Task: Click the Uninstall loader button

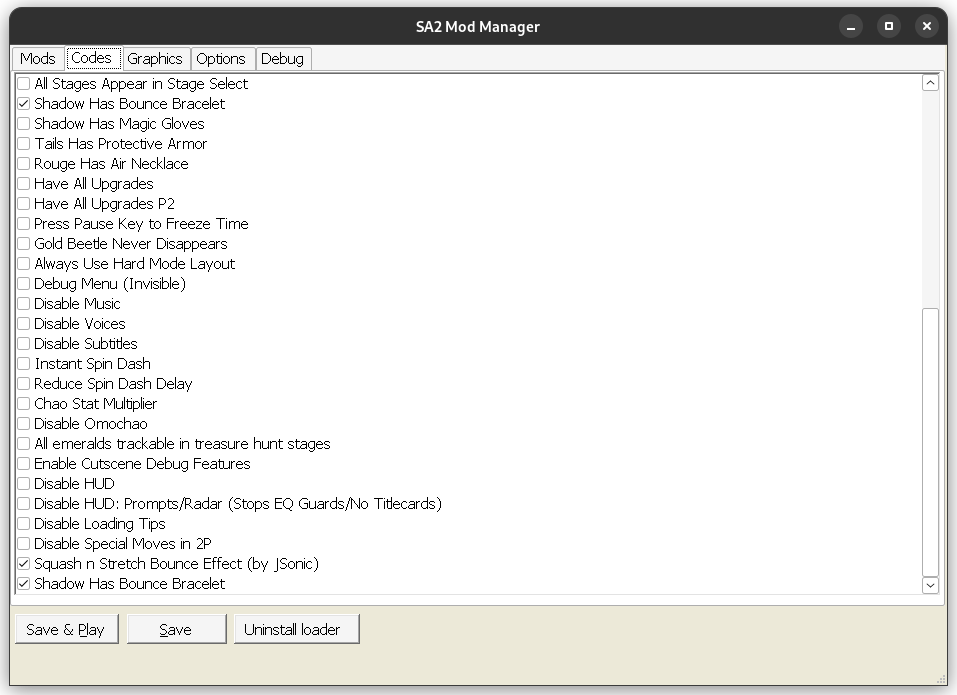Action: tap(296, 629)
